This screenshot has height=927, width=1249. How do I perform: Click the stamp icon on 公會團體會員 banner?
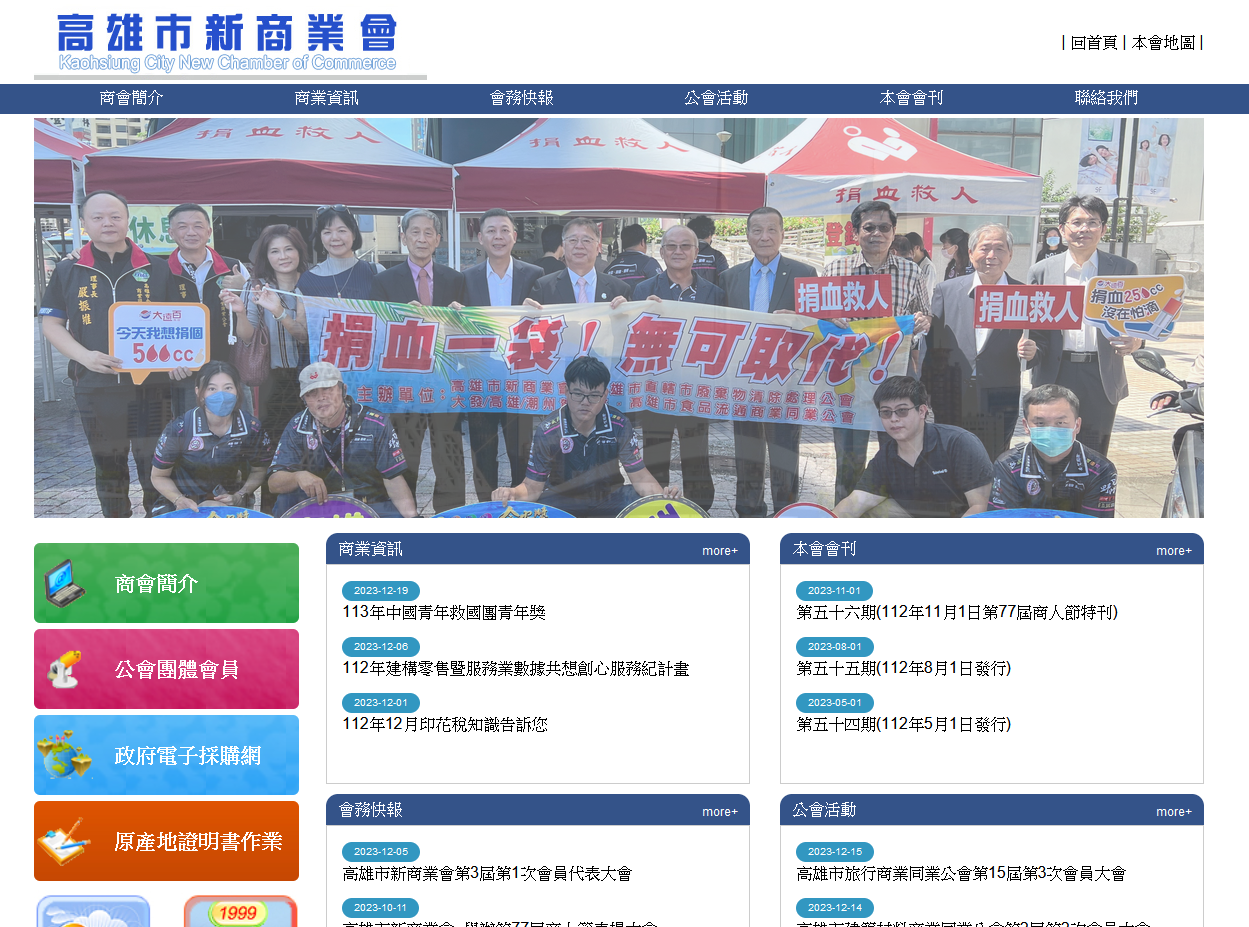[x=64, y=669]
